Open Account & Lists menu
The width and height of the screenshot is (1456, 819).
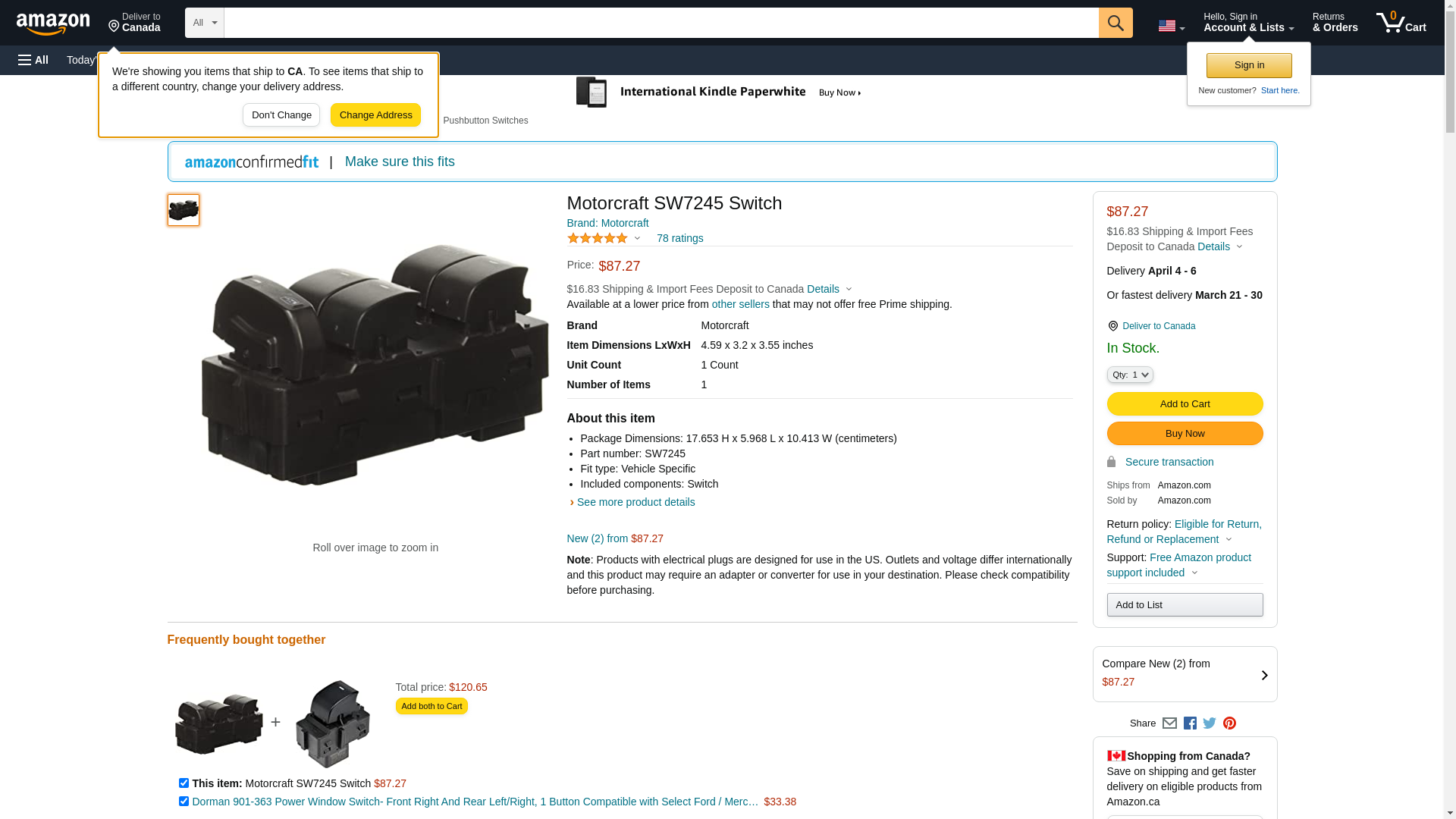pos(1248,23)
